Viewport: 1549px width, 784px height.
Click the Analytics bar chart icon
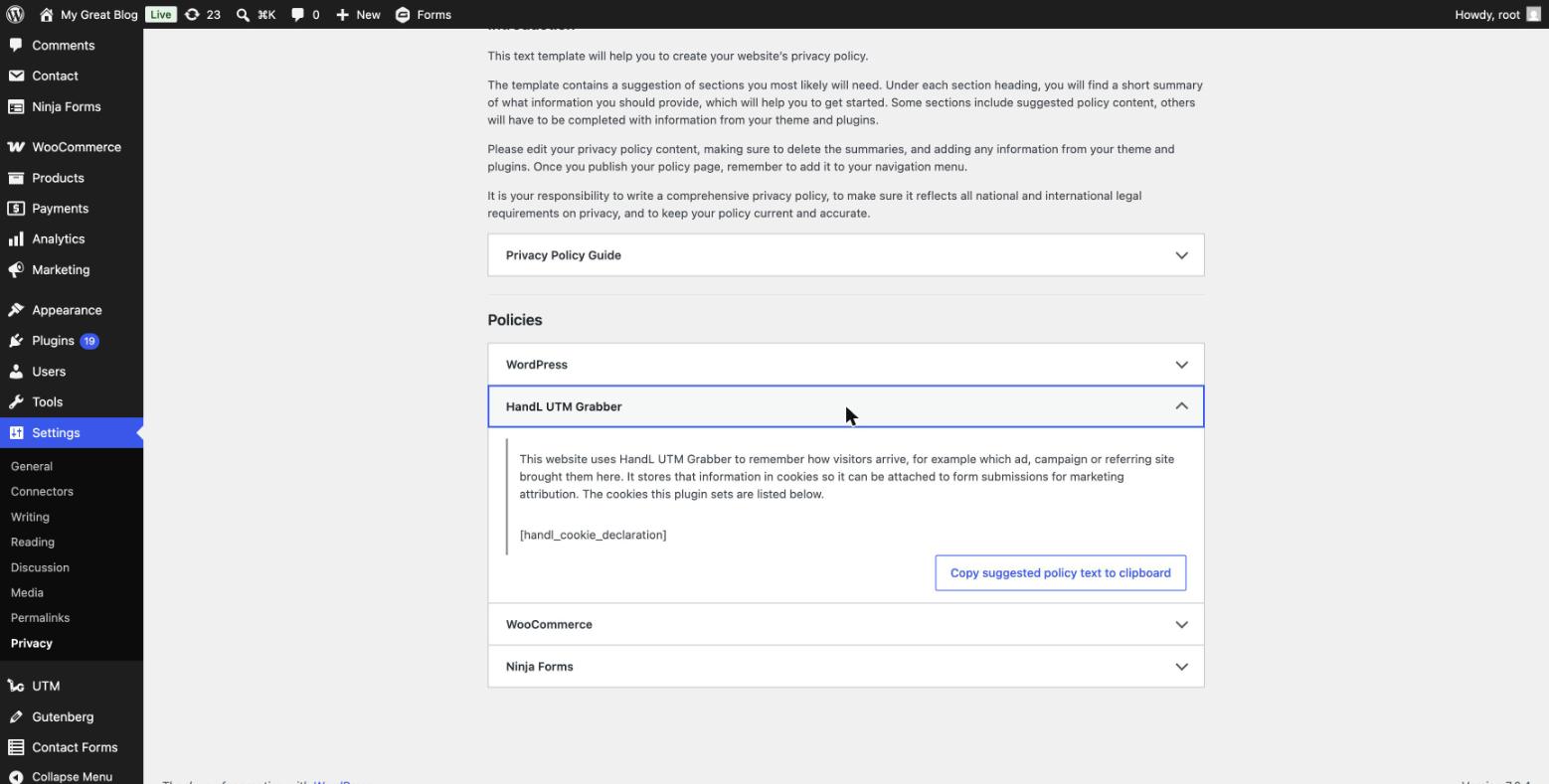click(16, 239)
